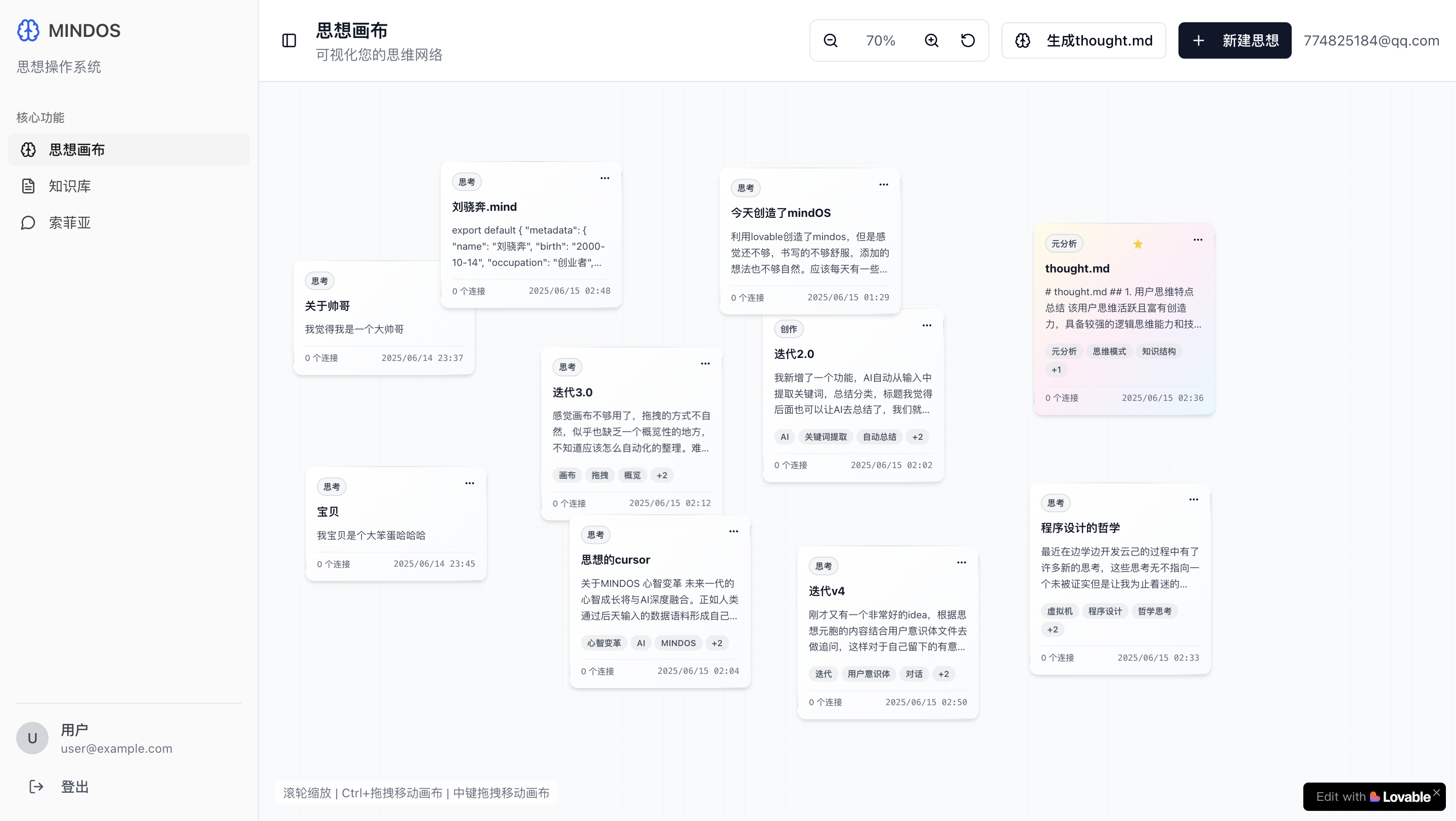Open more options on 思想的cursor card
This screenshot has height=821, width=1456.
tap(734, 531)
